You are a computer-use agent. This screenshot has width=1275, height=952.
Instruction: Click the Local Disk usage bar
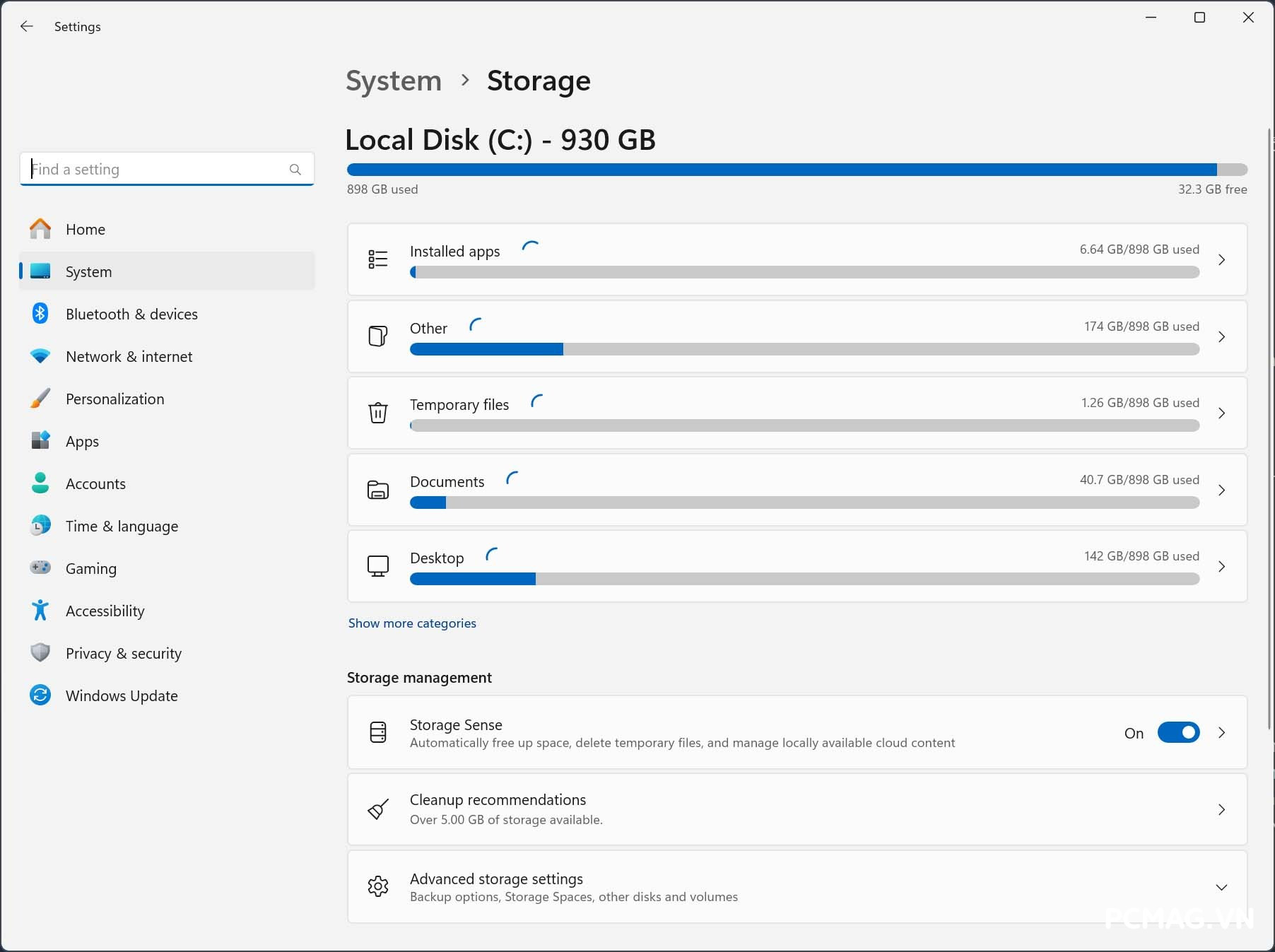[796, 169]
